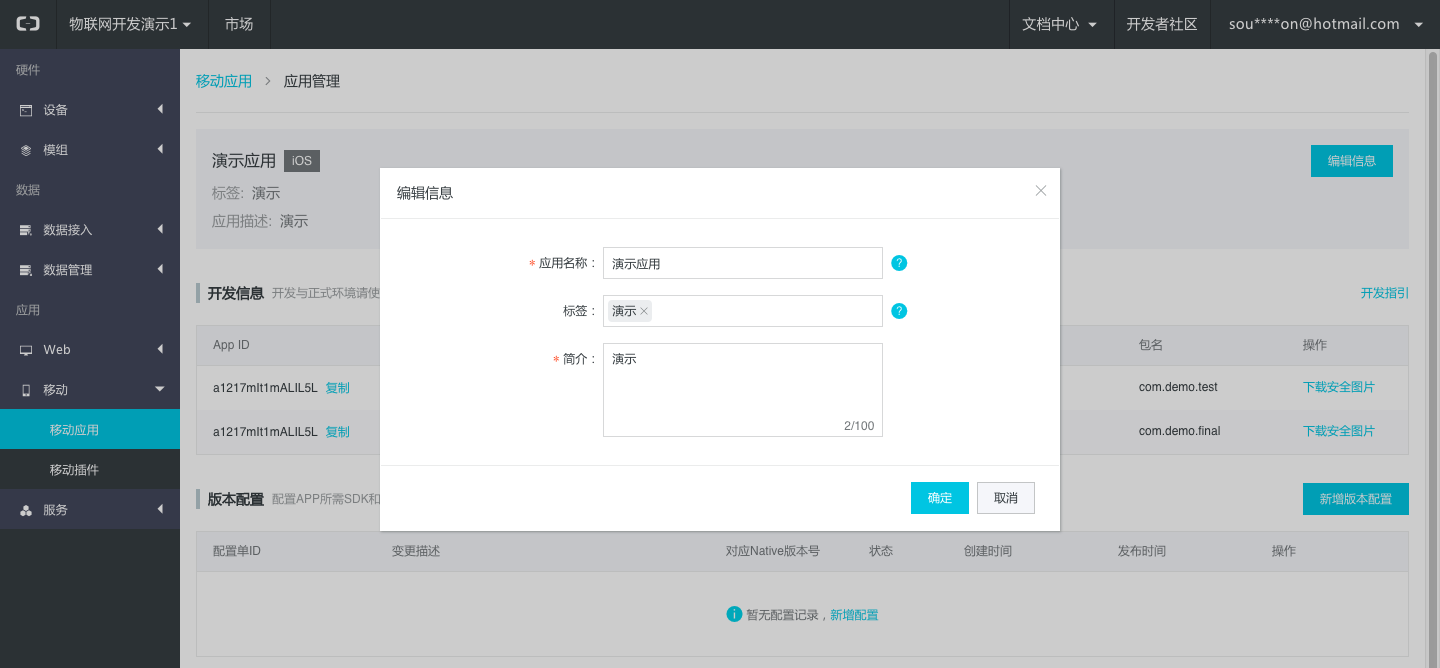Screen dimensions: 1440x668
Task: Click into the 应用名称 text field
Action: pyautogui.click(x=742, y=263)
